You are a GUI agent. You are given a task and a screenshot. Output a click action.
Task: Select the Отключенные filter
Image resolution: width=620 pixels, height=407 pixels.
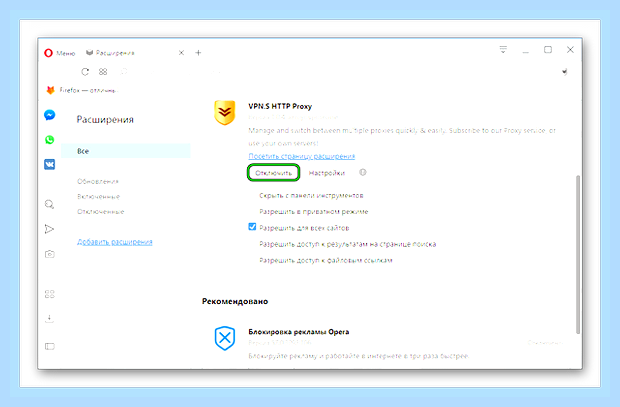tap(100, 212)
